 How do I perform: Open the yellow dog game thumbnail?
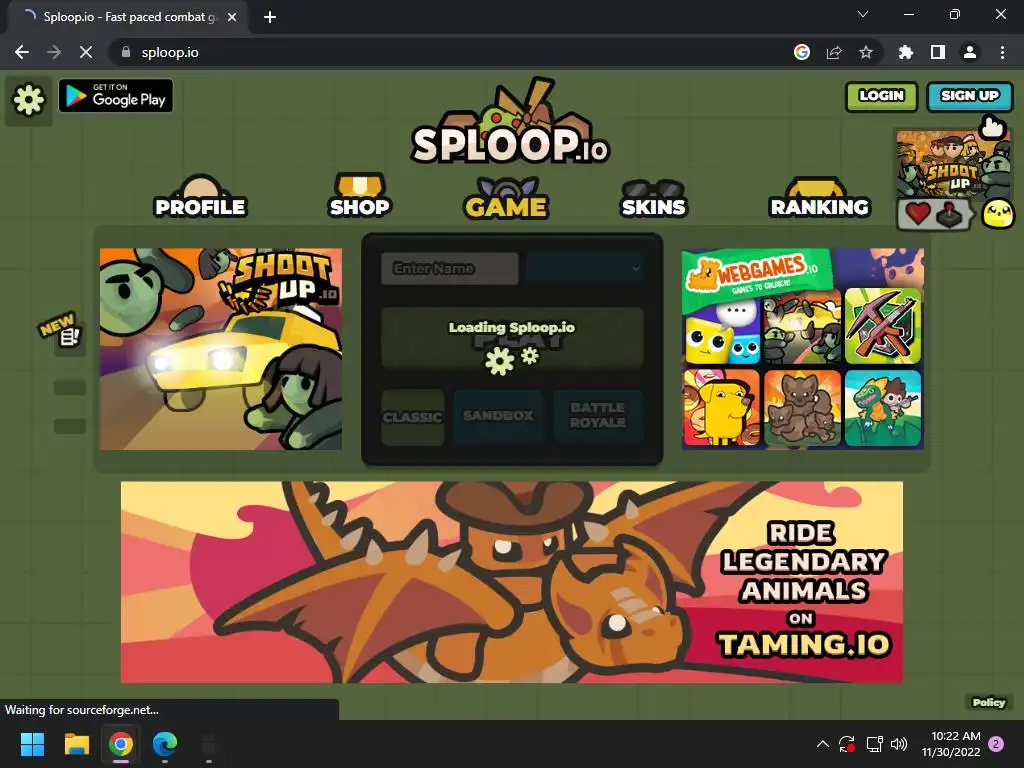coord(721,408)
